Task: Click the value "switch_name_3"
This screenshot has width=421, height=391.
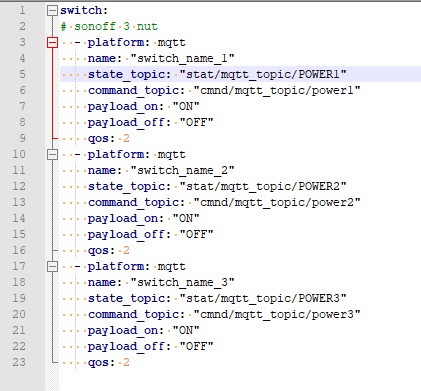Action: point(182,283)
